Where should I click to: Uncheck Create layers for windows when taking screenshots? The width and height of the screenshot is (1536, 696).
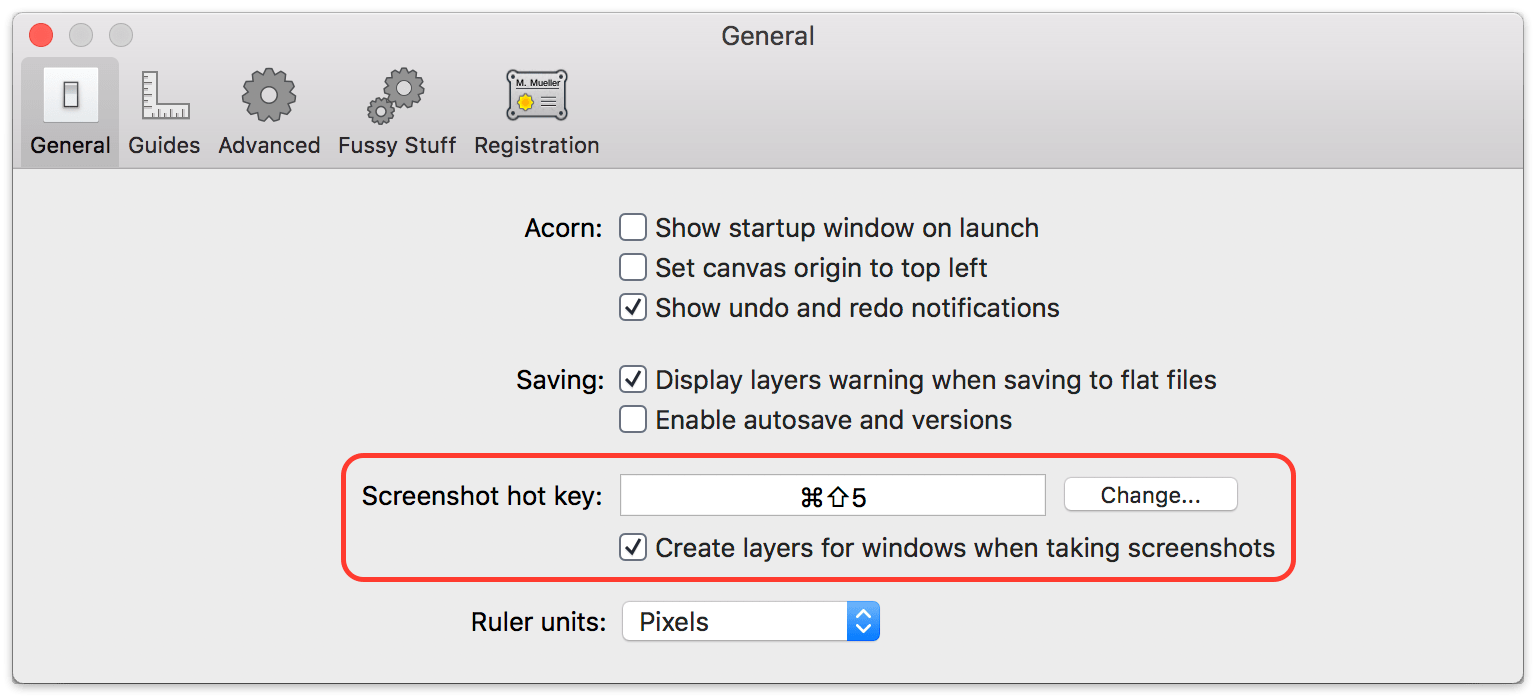(x=633, y=548)
